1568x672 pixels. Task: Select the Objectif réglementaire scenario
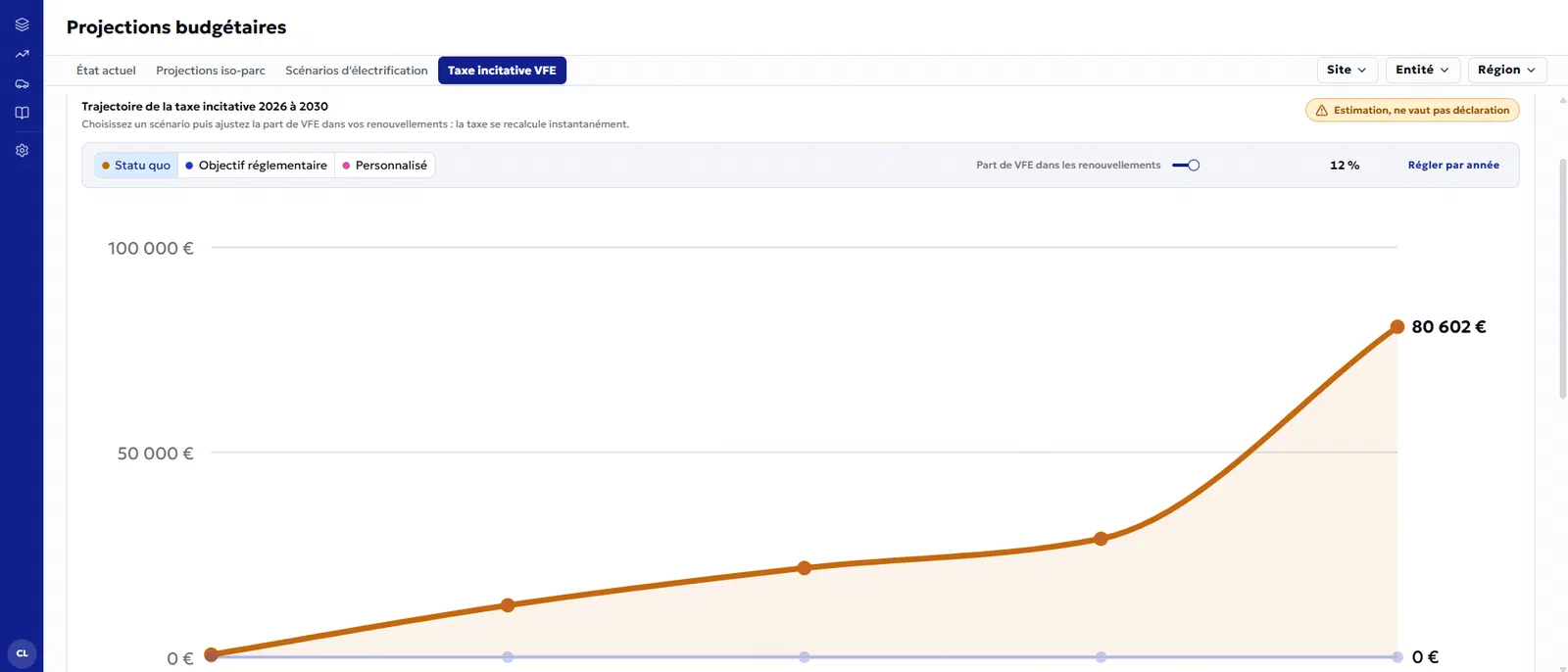point(256,166)
